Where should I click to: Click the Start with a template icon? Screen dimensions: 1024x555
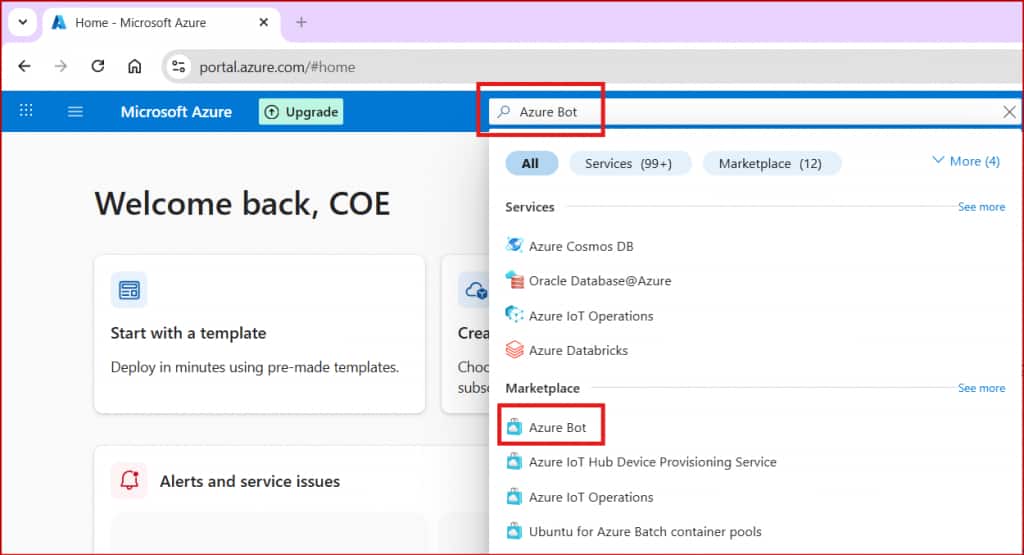pyautogui.click(x=129, y=290)
